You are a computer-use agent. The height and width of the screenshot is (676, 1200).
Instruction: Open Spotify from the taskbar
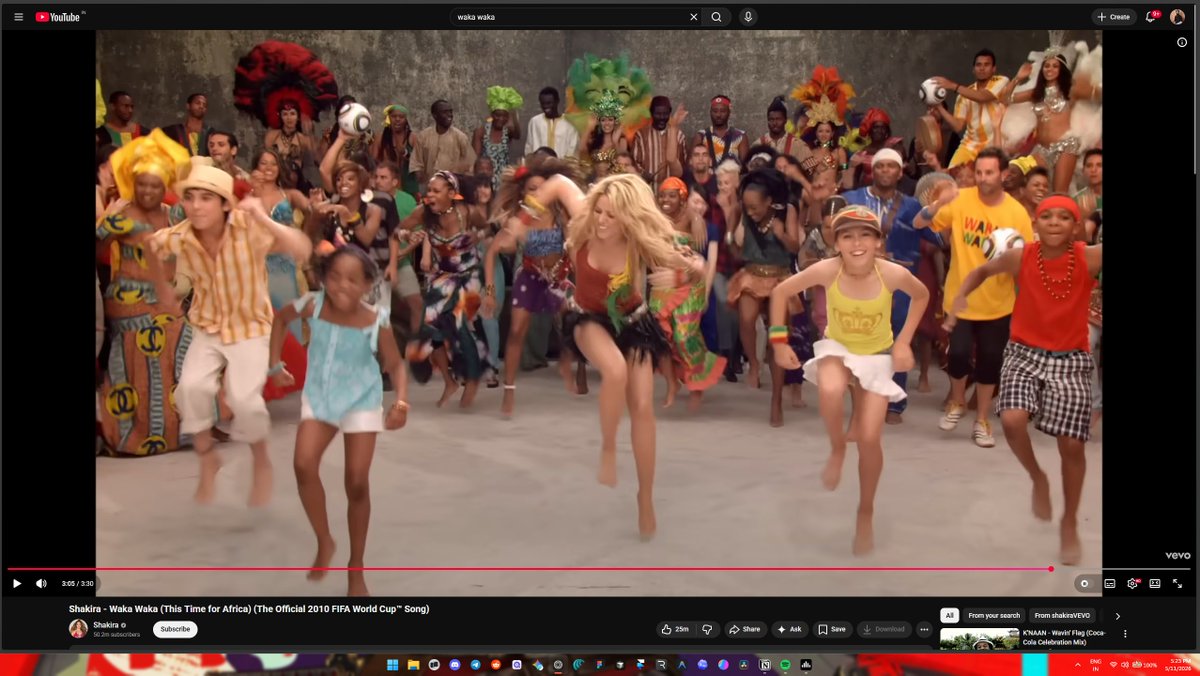click(x=785, y=664)
